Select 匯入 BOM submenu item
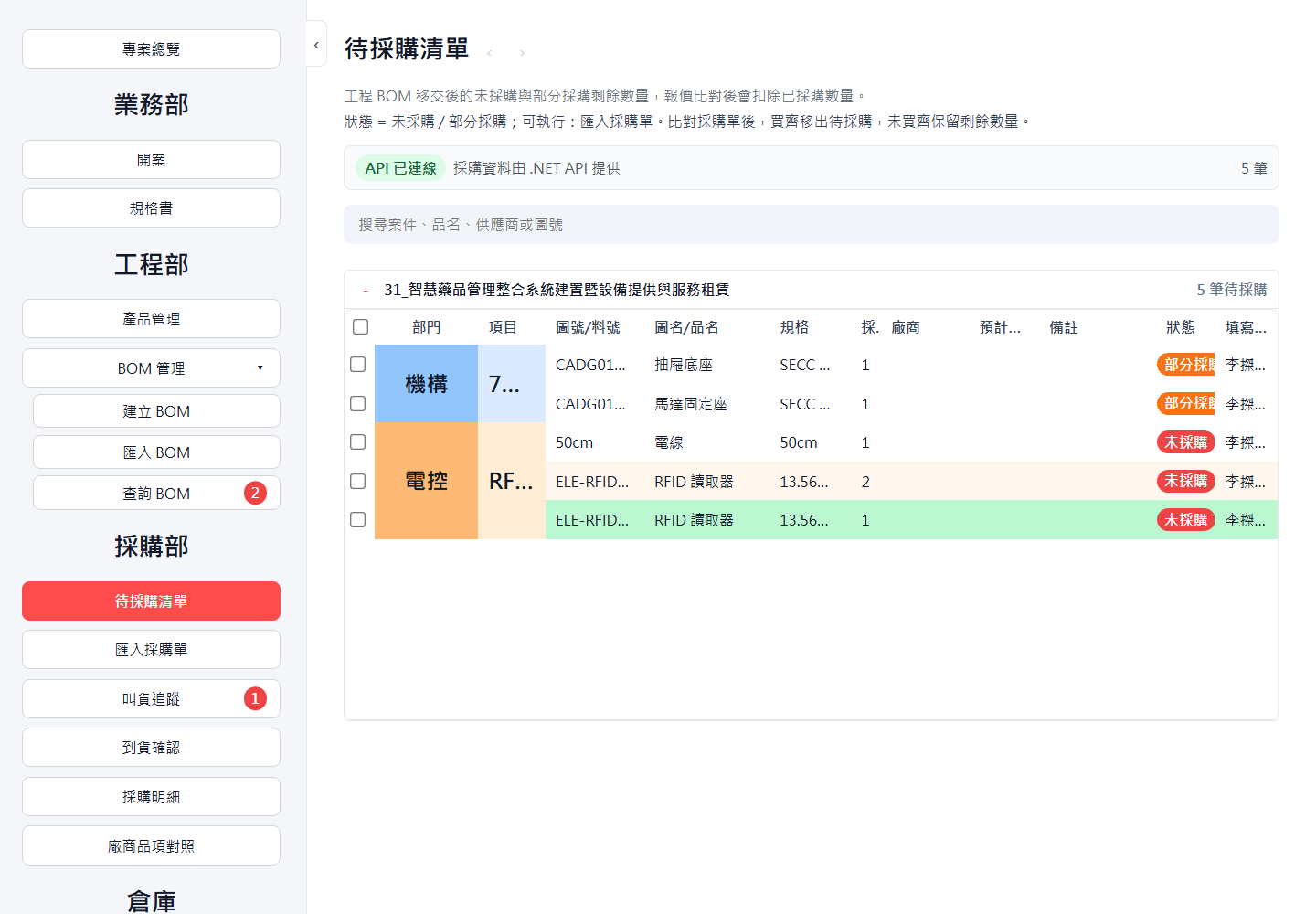1316x914 pixels. click(156, 452)
